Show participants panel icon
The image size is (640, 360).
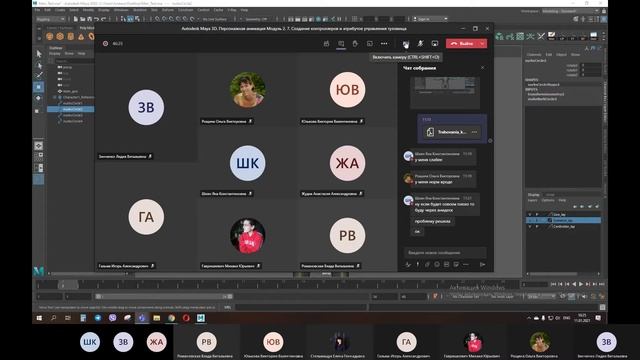pyautogui.click(x=327, y=44)
